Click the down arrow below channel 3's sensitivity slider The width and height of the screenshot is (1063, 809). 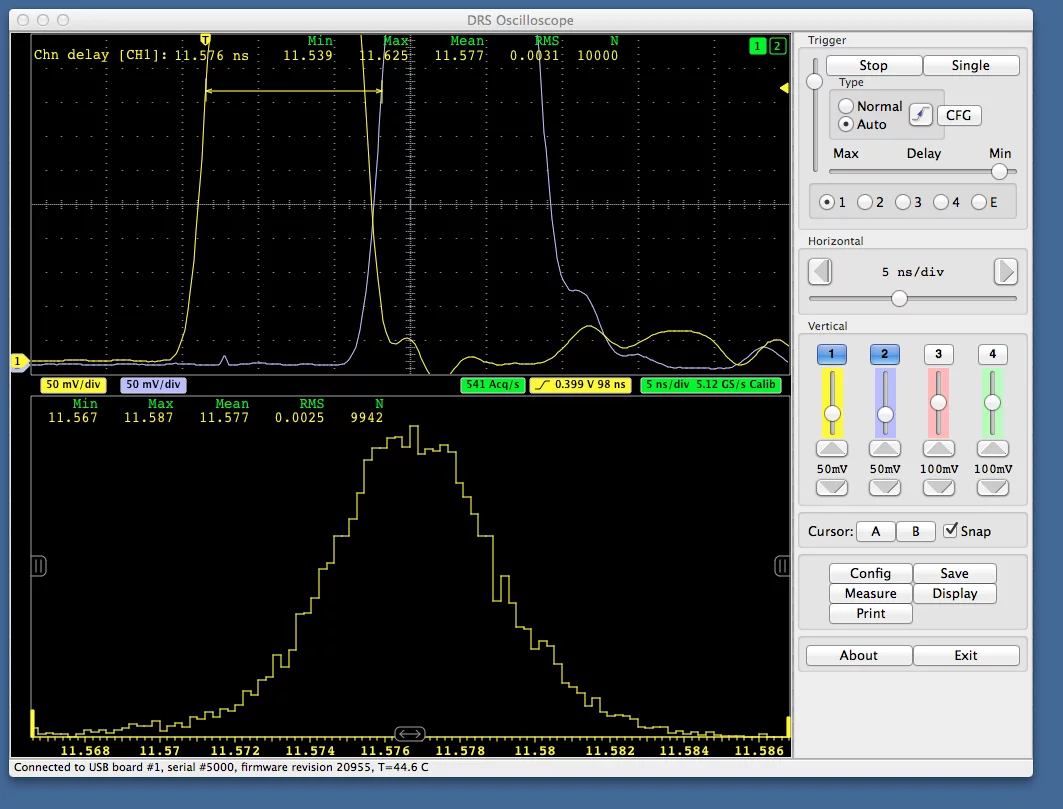click(x=939, y=488)
